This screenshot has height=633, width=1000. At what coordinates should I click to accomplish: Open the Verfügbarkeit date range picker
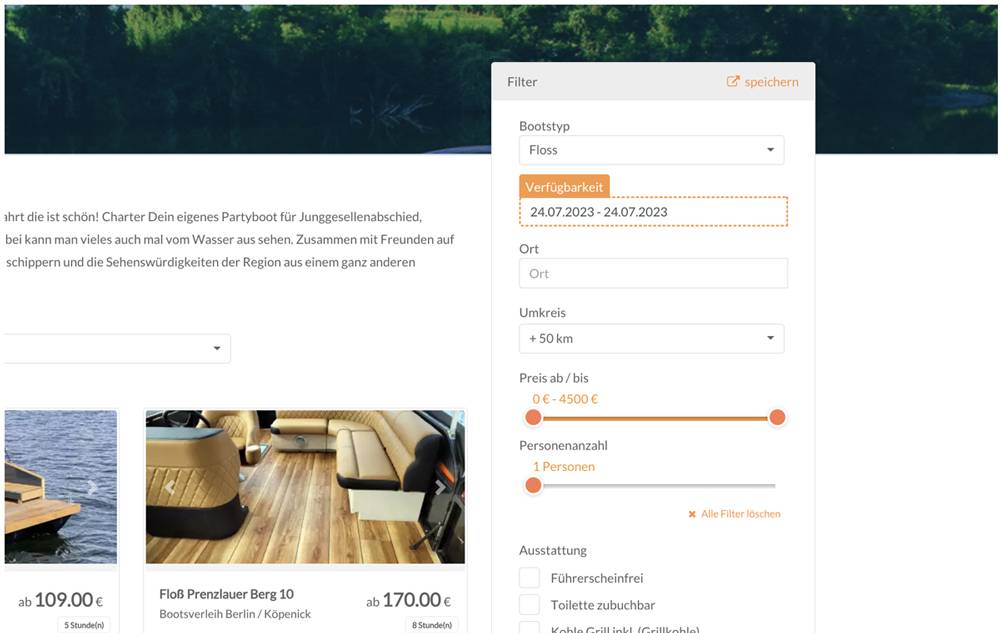(653, 212)
